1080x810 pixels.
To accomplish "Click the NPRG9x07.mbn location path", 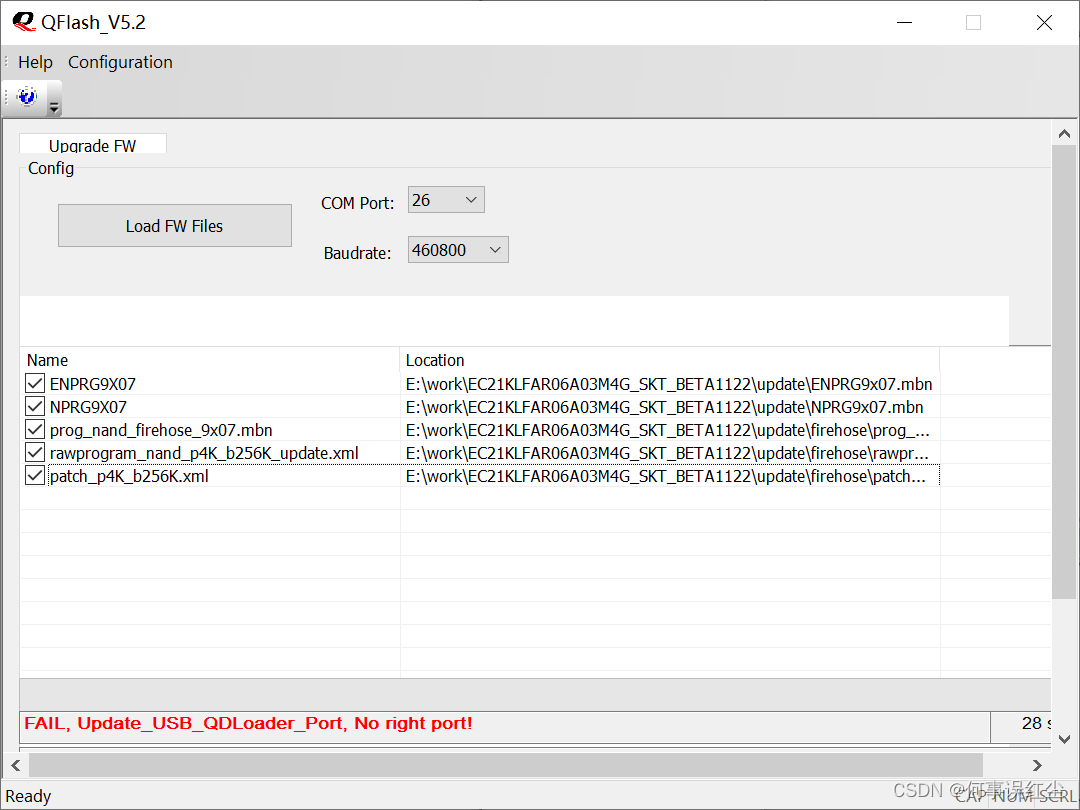I will pos(665,407).
